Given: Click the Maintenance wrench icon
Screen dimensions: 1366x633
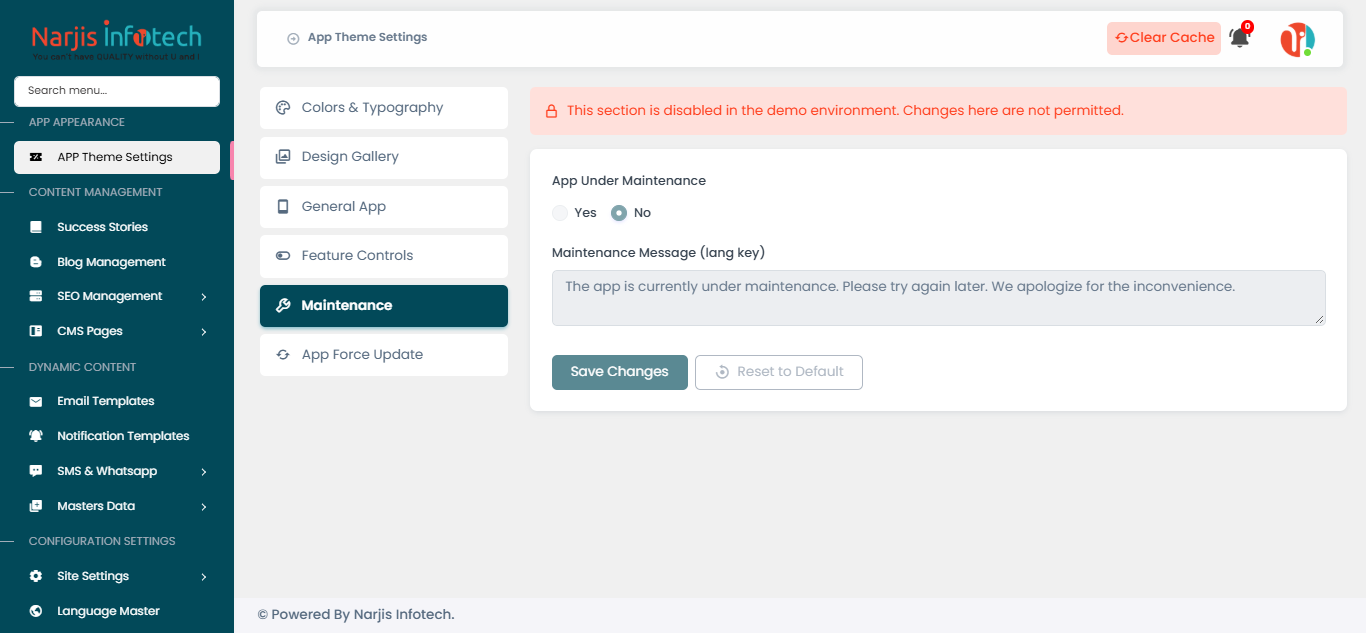Looking at the screenshot, I should [283, 306].
